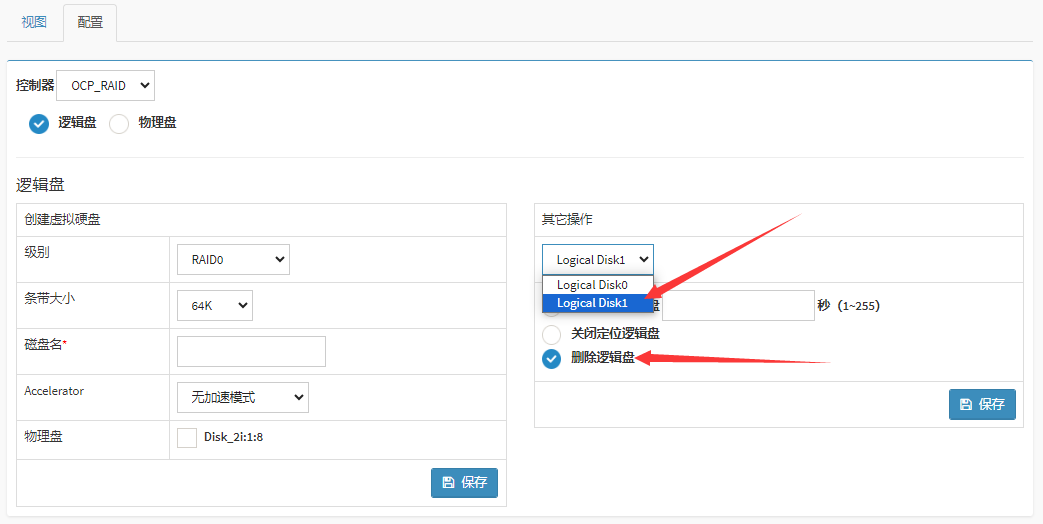Click floppy icon in virtual disk save button
The image size is (1043, 524).
449,483
